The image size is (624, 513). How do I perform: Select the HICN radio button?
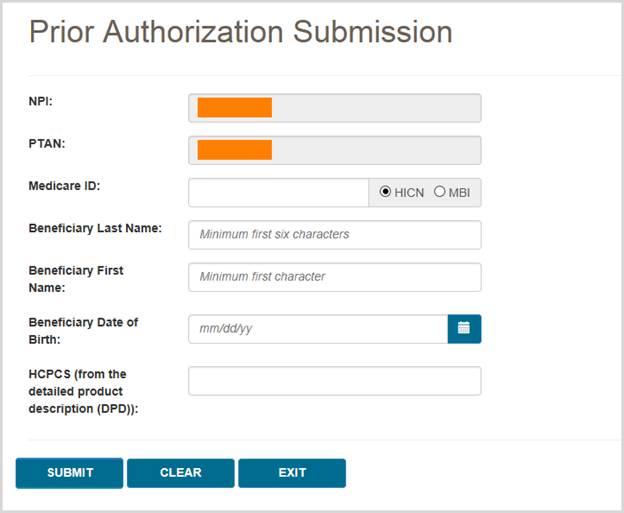pyautogui.click(x=386, y=192)
